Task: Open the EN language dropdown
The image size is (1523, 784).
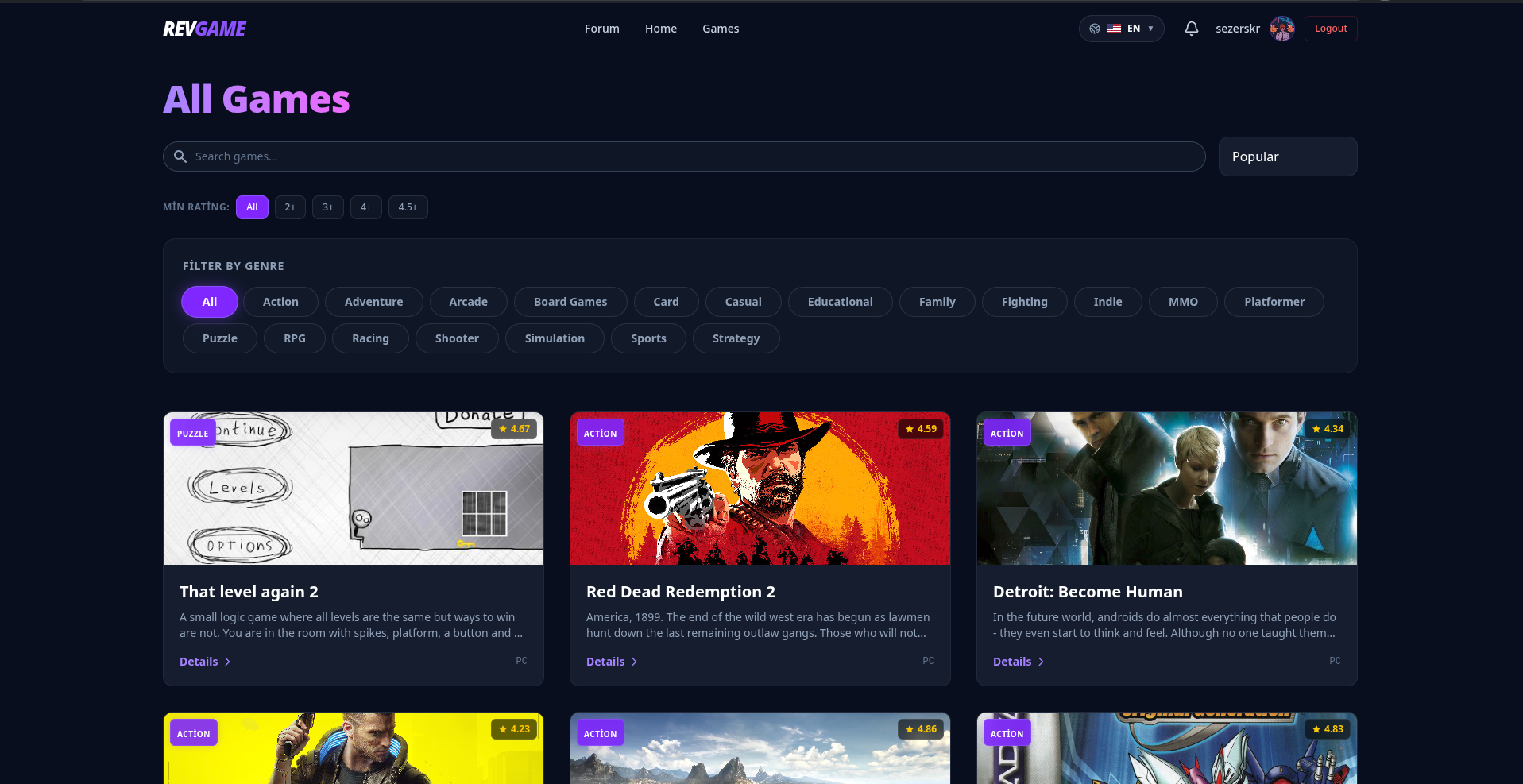Action: click(1138, 28)
